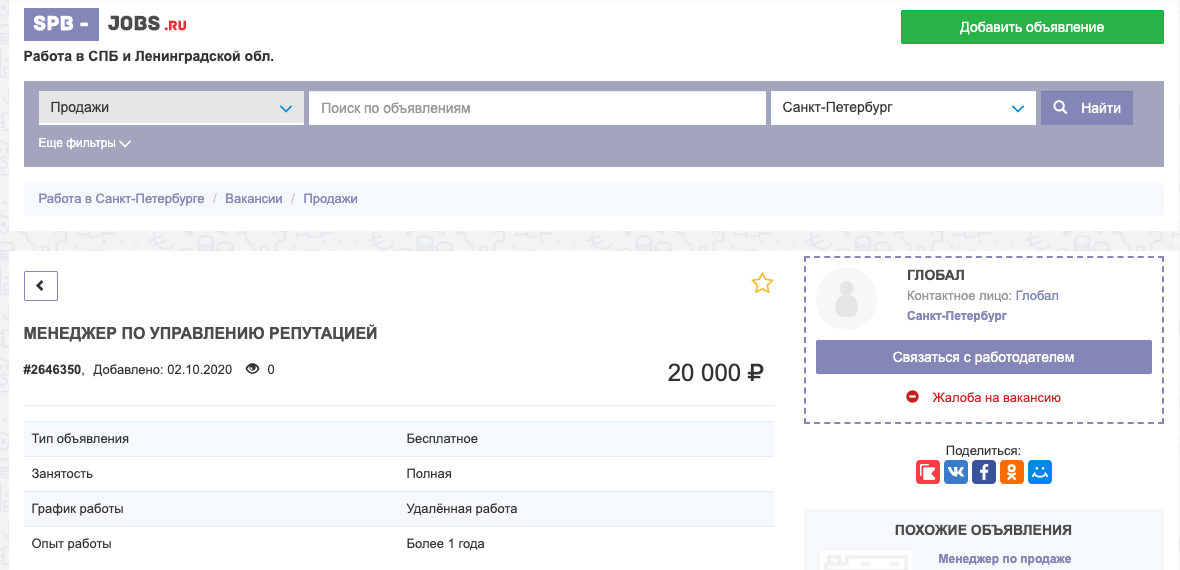Click the Добавлено: 02.10.2020 date

[163, 370]
